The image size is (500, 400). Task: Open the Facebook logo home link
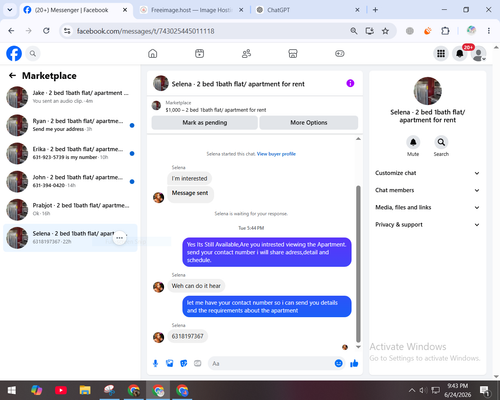pyautogui.click(x=14, y=53)
